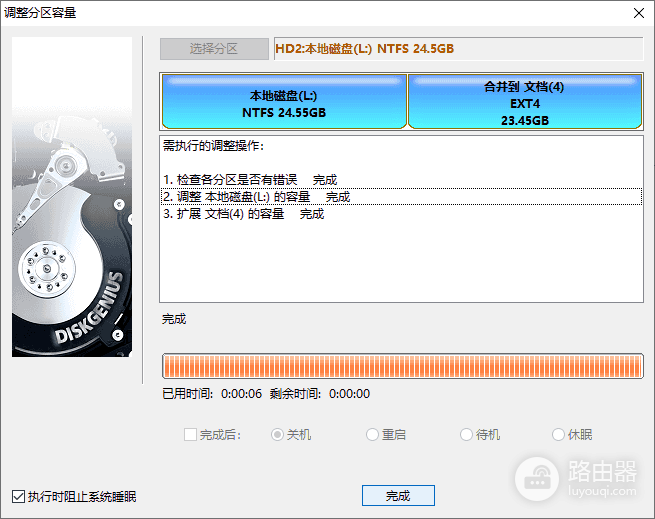Click the 本地磁盘(L:) NTFS 24.55GB partition block
The width and height of the screenshot is (655, 519).
tap(284, 102)
